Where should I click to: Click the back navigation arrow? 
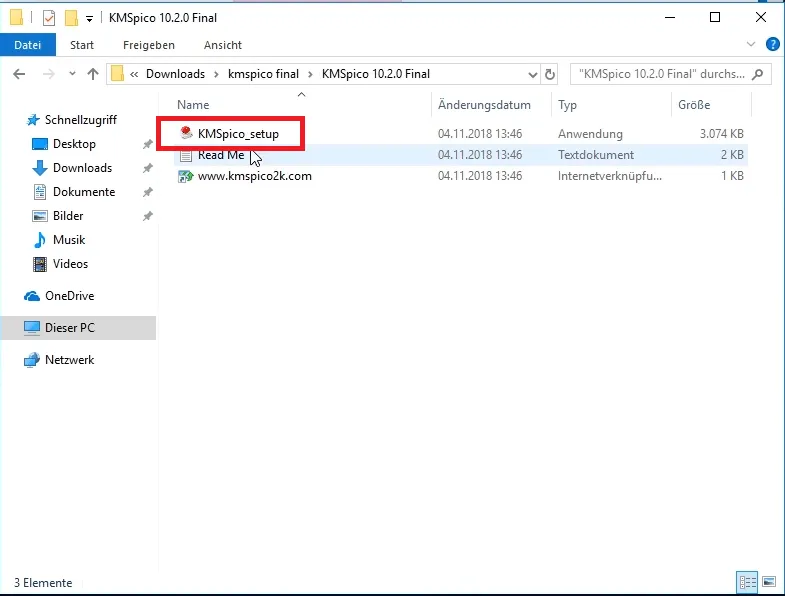[x=19, y=74]
